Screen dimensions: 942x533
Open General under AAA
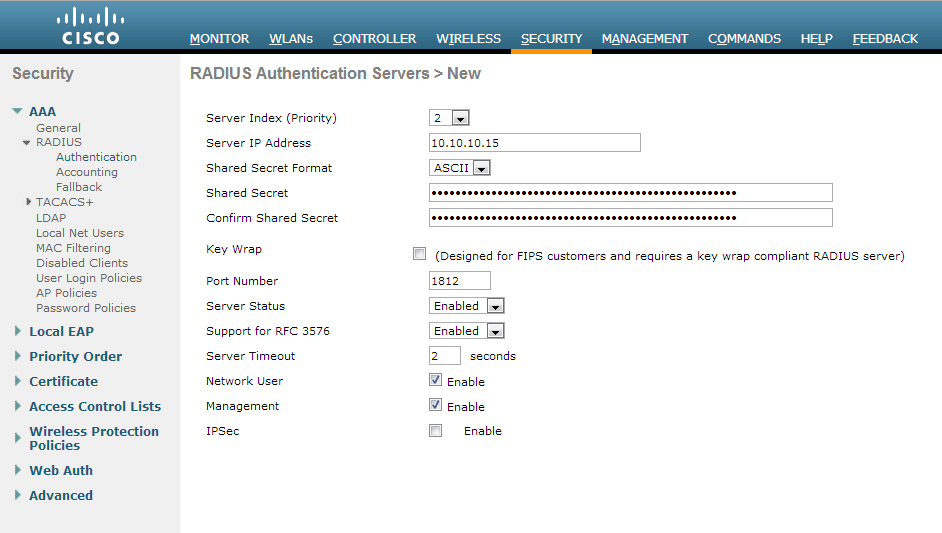pos(58,128)
